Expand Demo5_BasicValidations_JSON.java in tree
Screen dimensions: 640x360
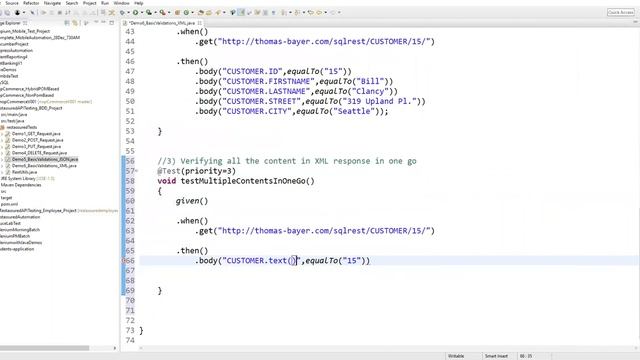(2, 160)
